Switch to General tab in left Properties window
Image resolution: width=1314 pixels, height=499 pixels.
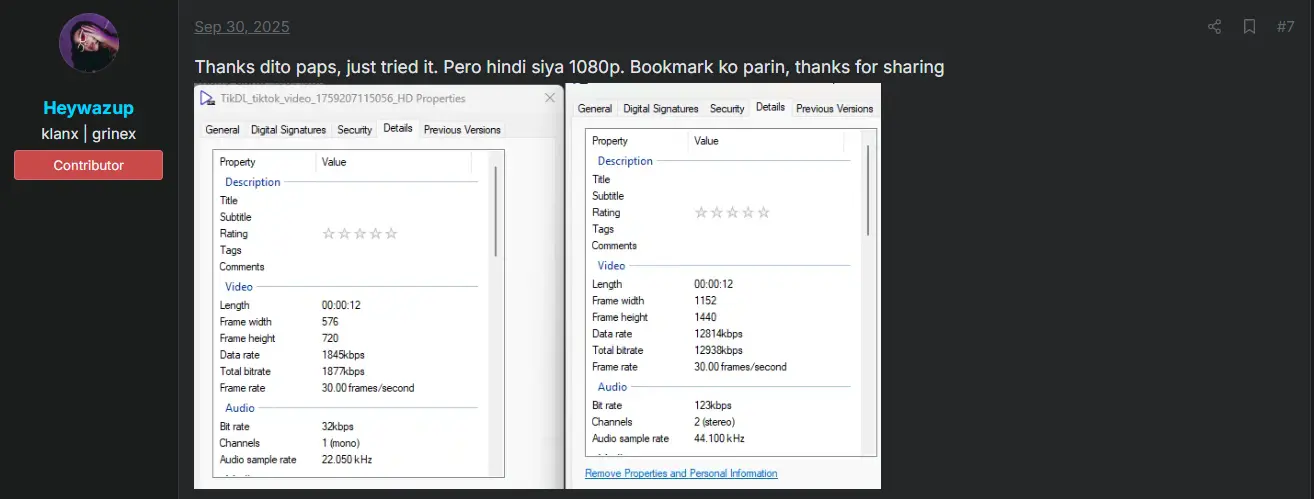click(222, 129)
